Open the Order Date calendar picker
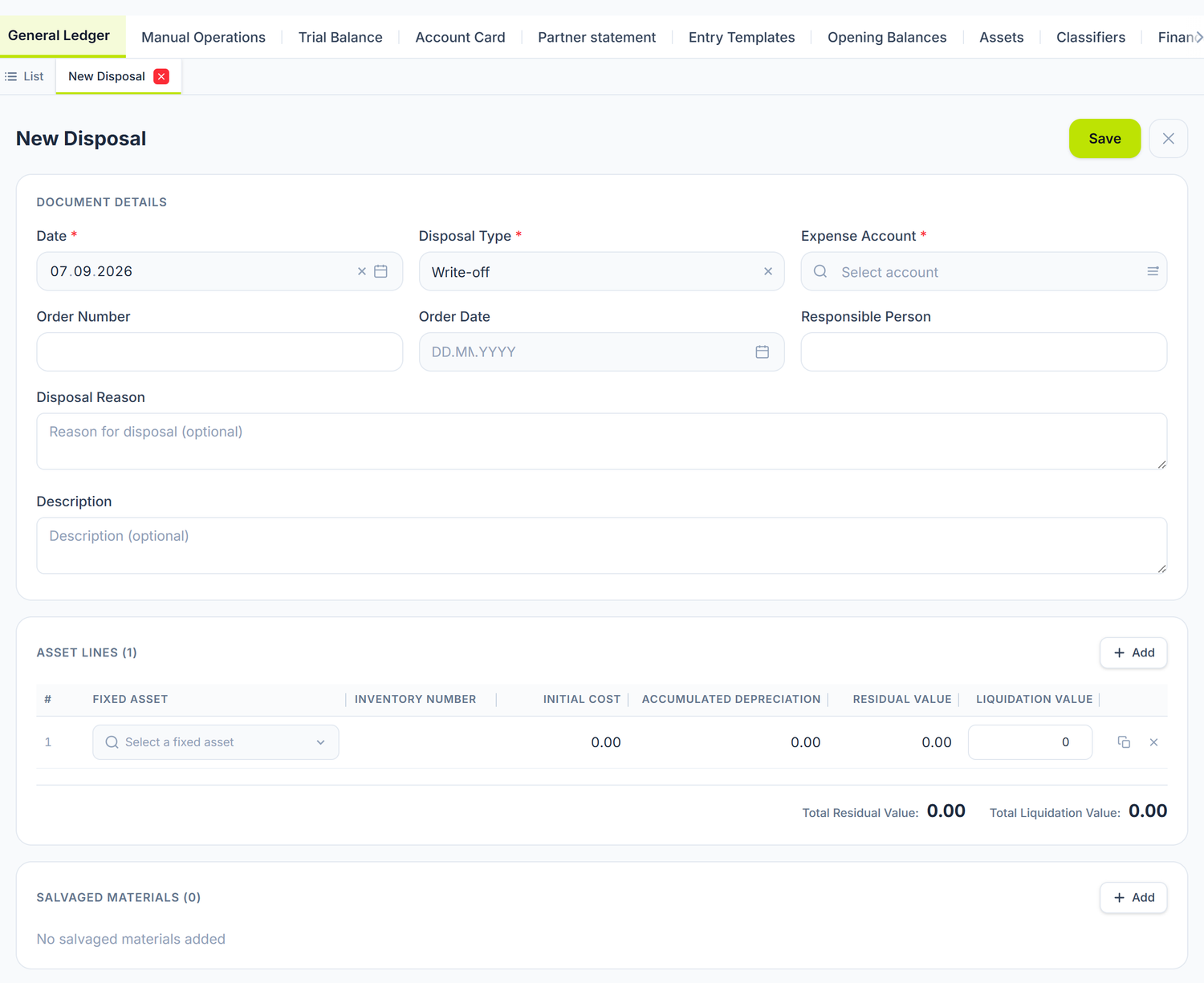Image resolution: width=1204 pixels, height=983 pixels. click(x=763, y=351)
